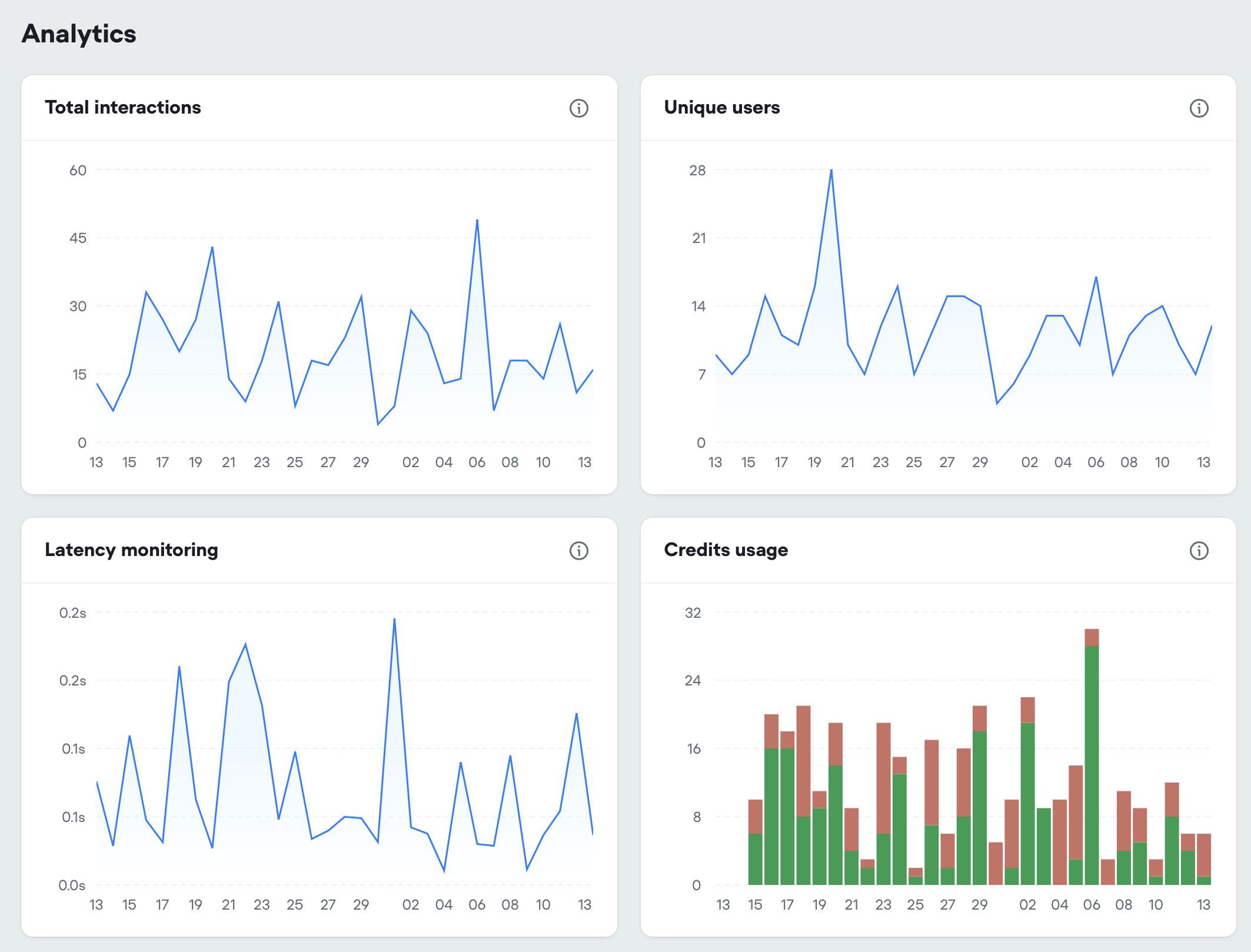
Task: Click the 32 y-axis label in Credits usage
Action: (693, 613)
